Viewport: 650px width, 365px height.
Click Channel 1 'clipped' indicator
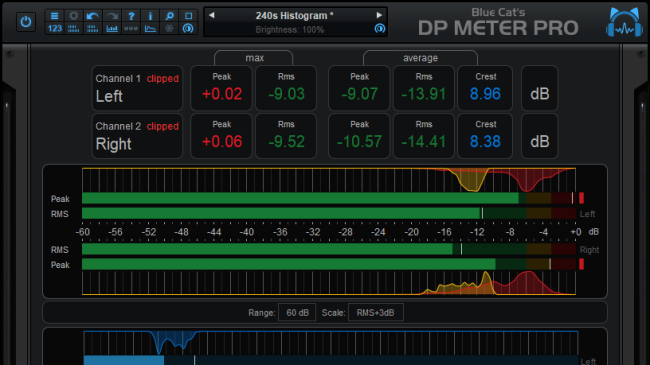[162, 78]
